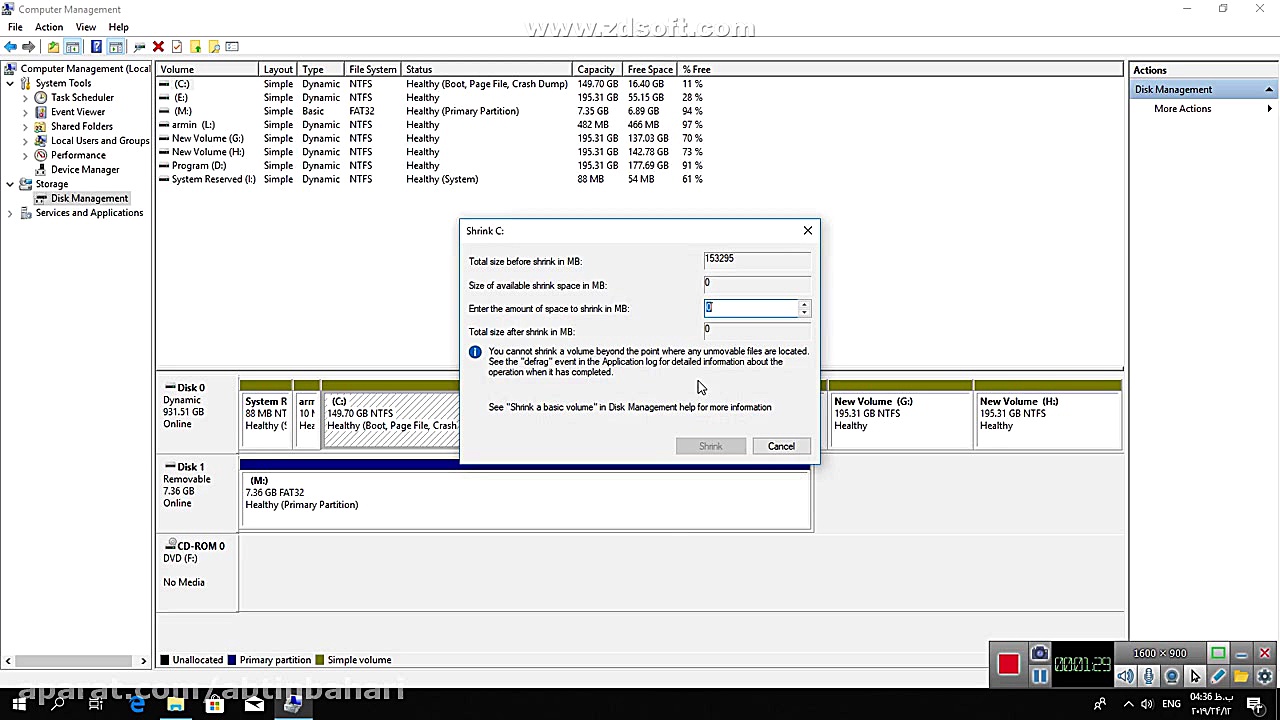Expand Services and Applications node
The width and height of the screenshot is (1280, 720).
tap(10, 213)
